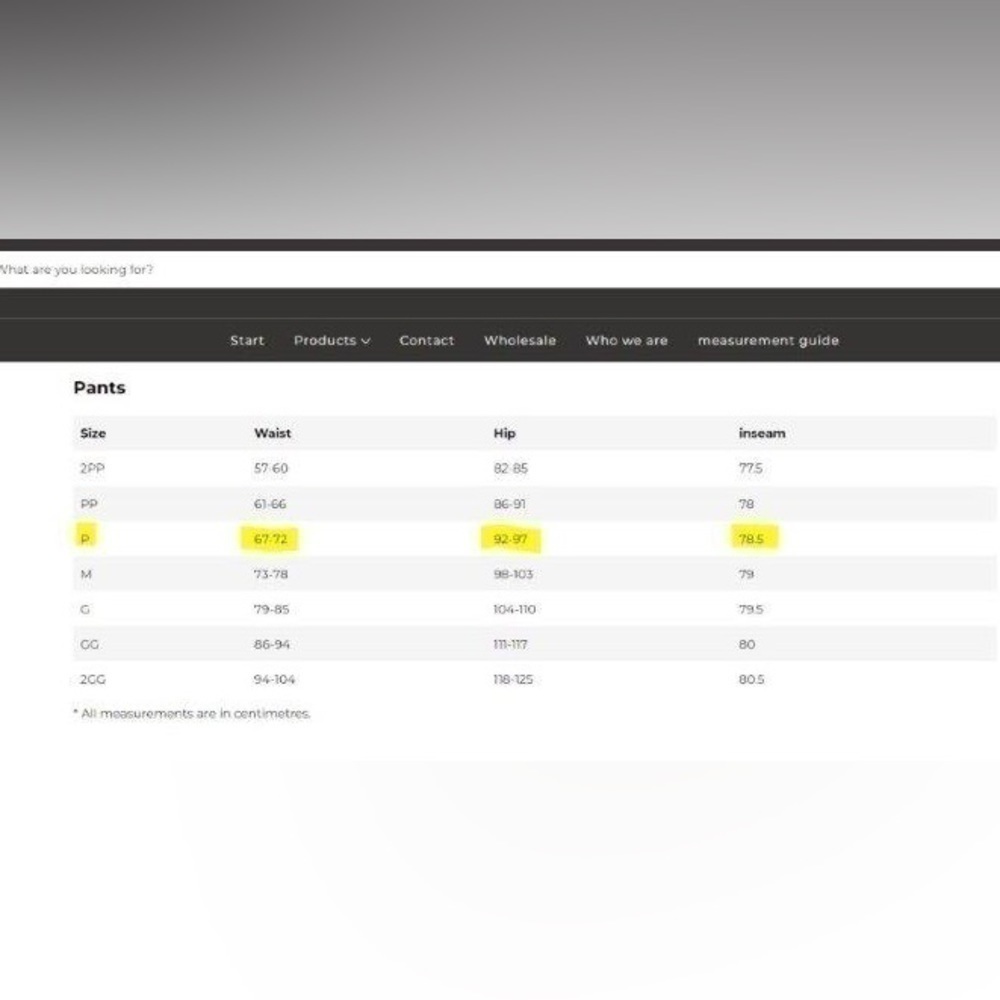1000x1000 pixels.
Task: Open the measurement guide link
Action: coord(768,341)
